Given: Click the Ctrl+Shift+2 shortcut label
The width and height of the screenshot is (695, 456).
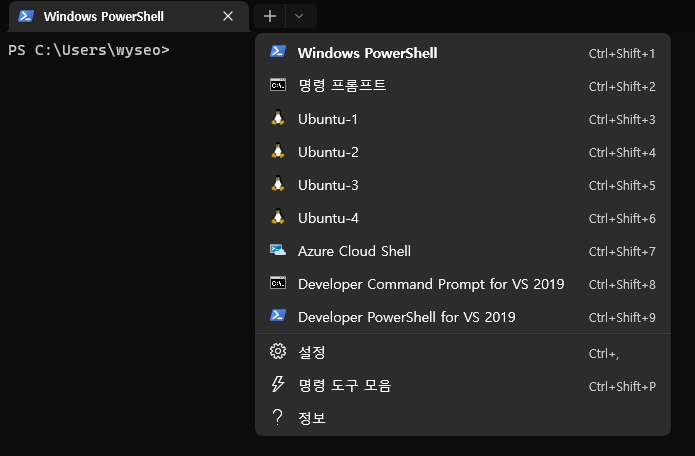Looking at the screenshot, I should 622,86.
